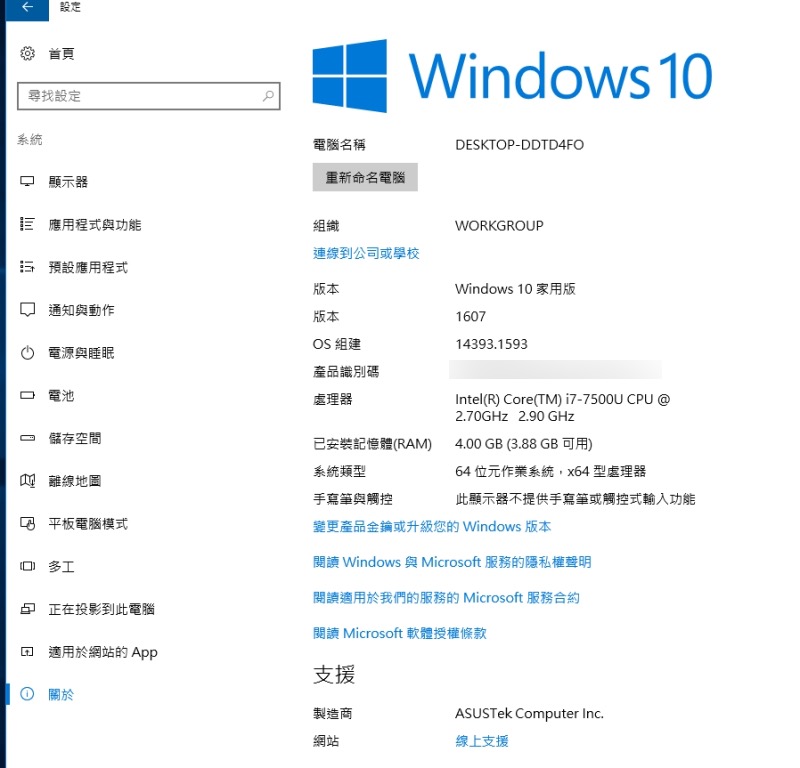Select the 顯示器 monitor icon
This screenshot has width=800, height=768.
(x=27, y=182)
